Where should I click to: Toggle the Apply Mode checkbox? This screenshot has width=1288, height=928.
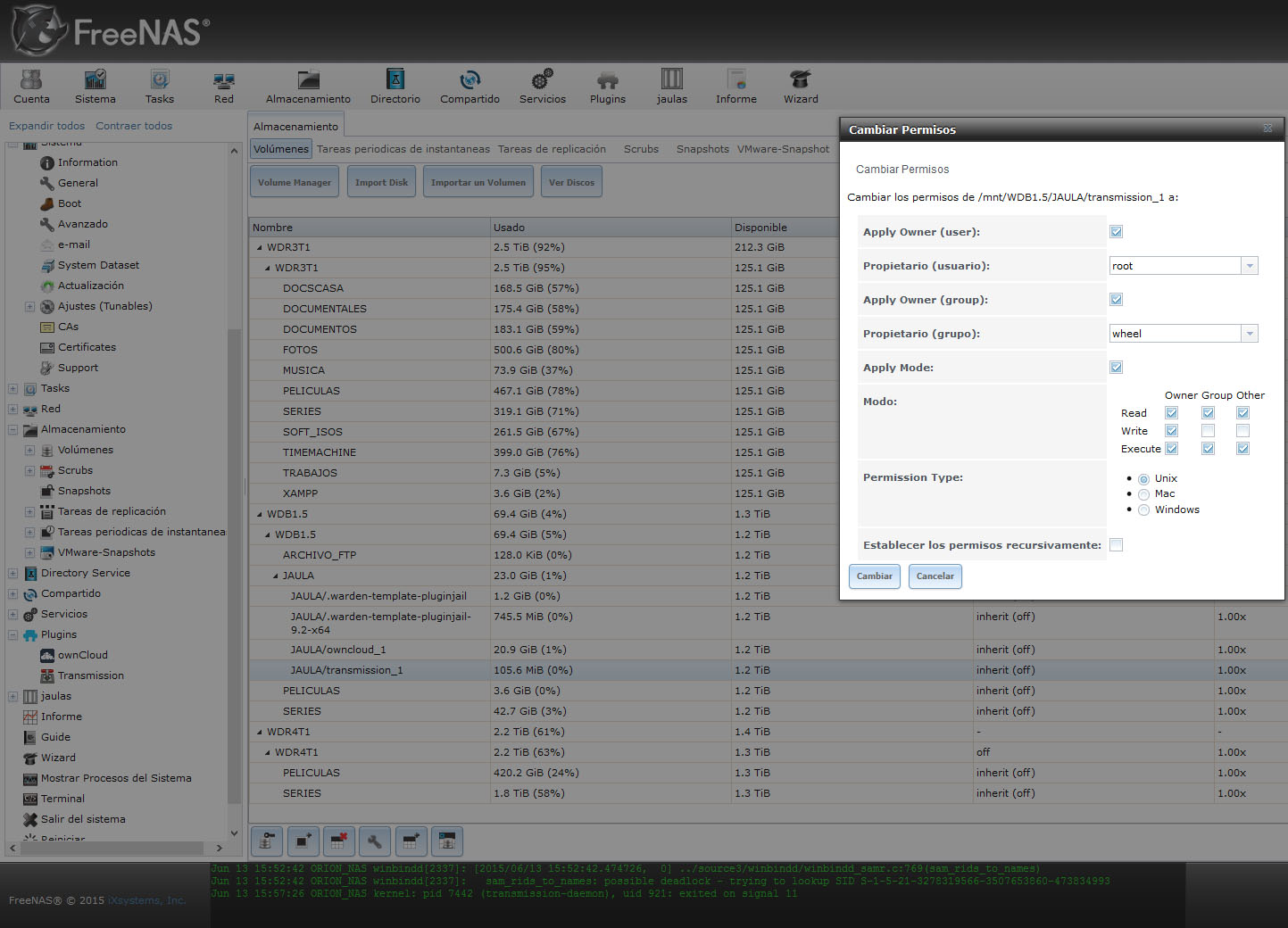pyautogui.click(x=1116, y=368)
